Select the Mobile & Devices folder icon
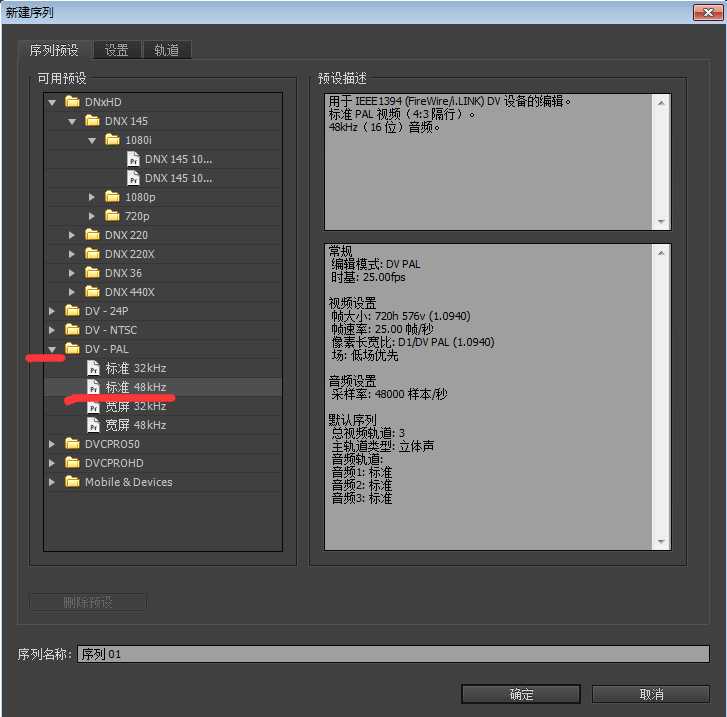The image size is (727, 717). [x=72, y=482]
